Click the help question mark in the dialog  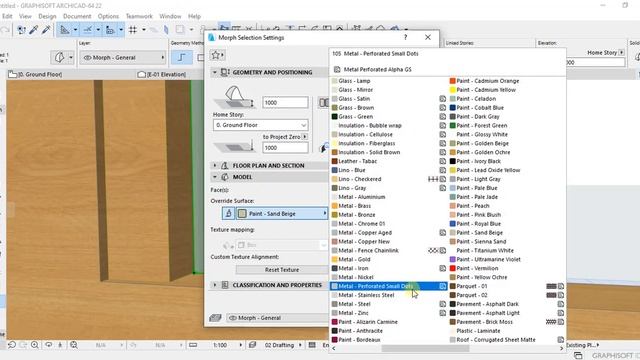tap(405, 37)
